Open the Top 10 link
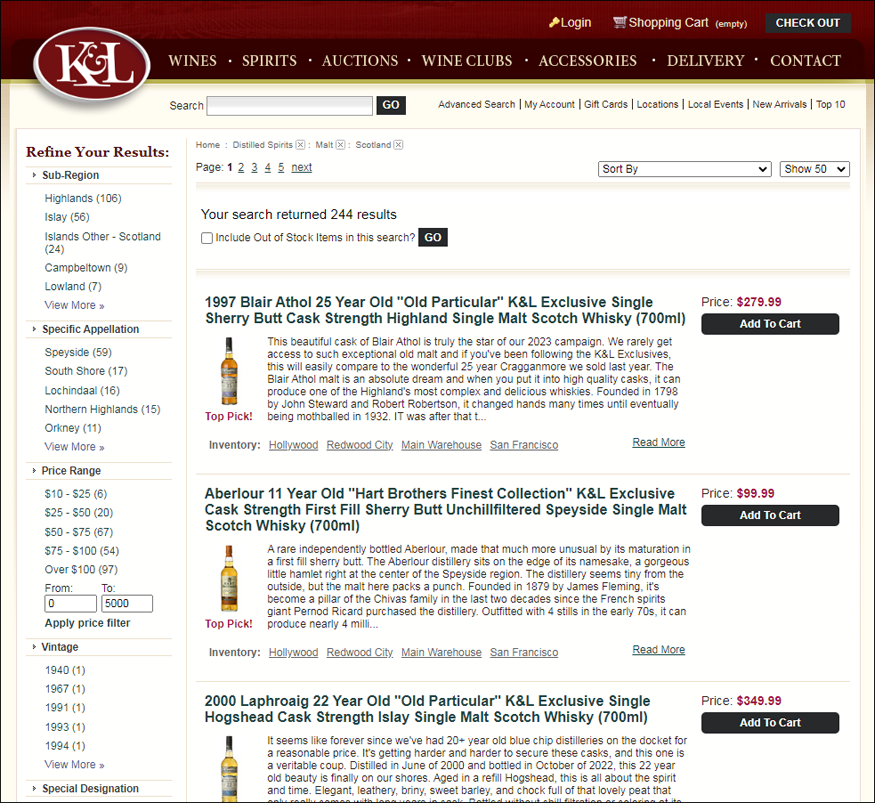The width and height of the screenshot is (875, 803). point(830,104)
